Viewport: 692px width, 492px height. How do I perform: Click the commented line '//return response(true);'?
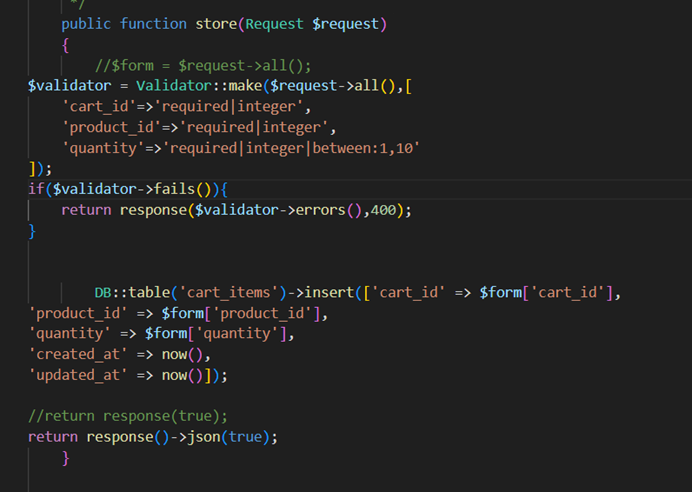click(128, 416)
